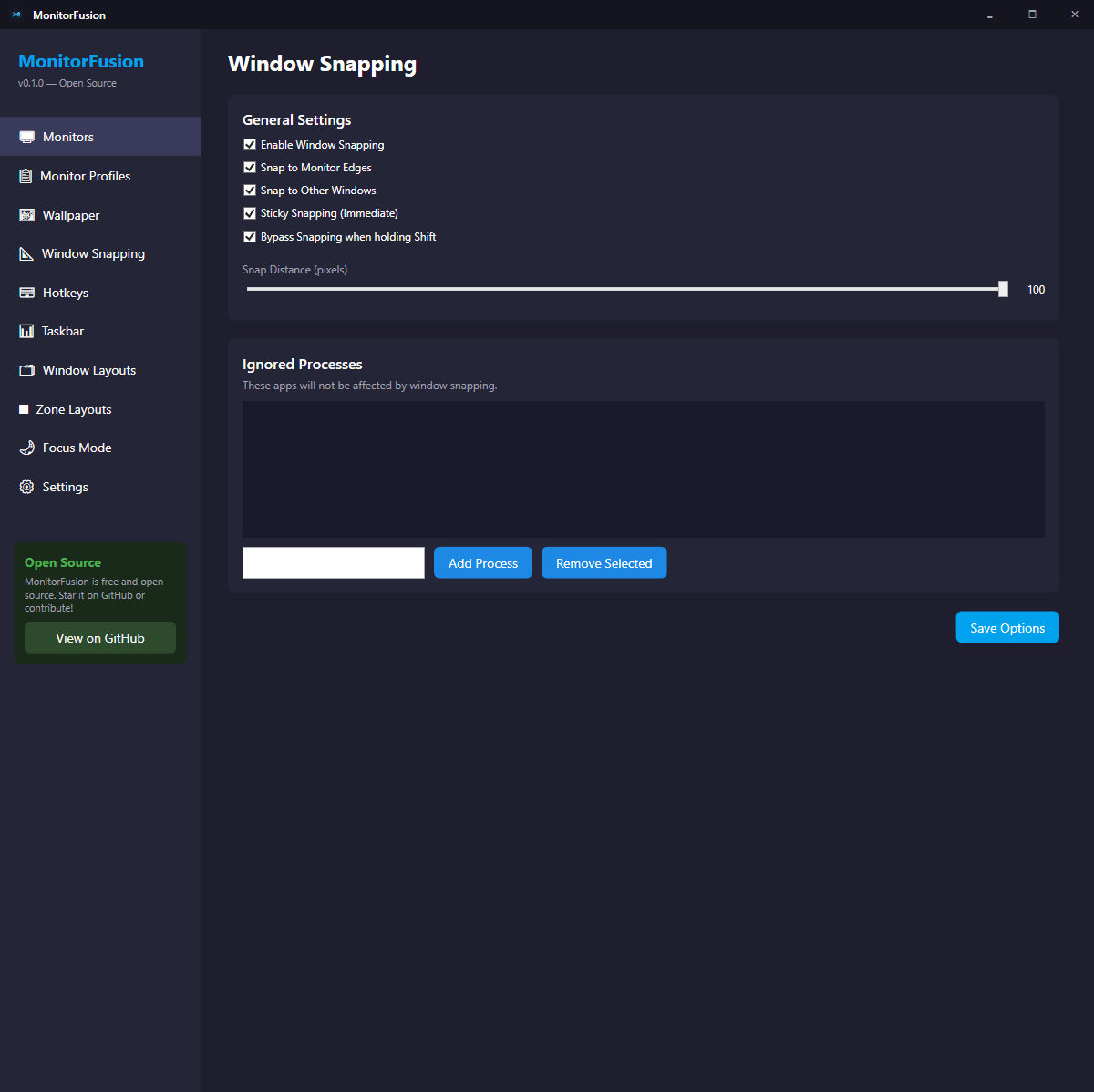Open Monitor Profiles via its sidebar icon

pyautogui.click(x=26, y=175)
